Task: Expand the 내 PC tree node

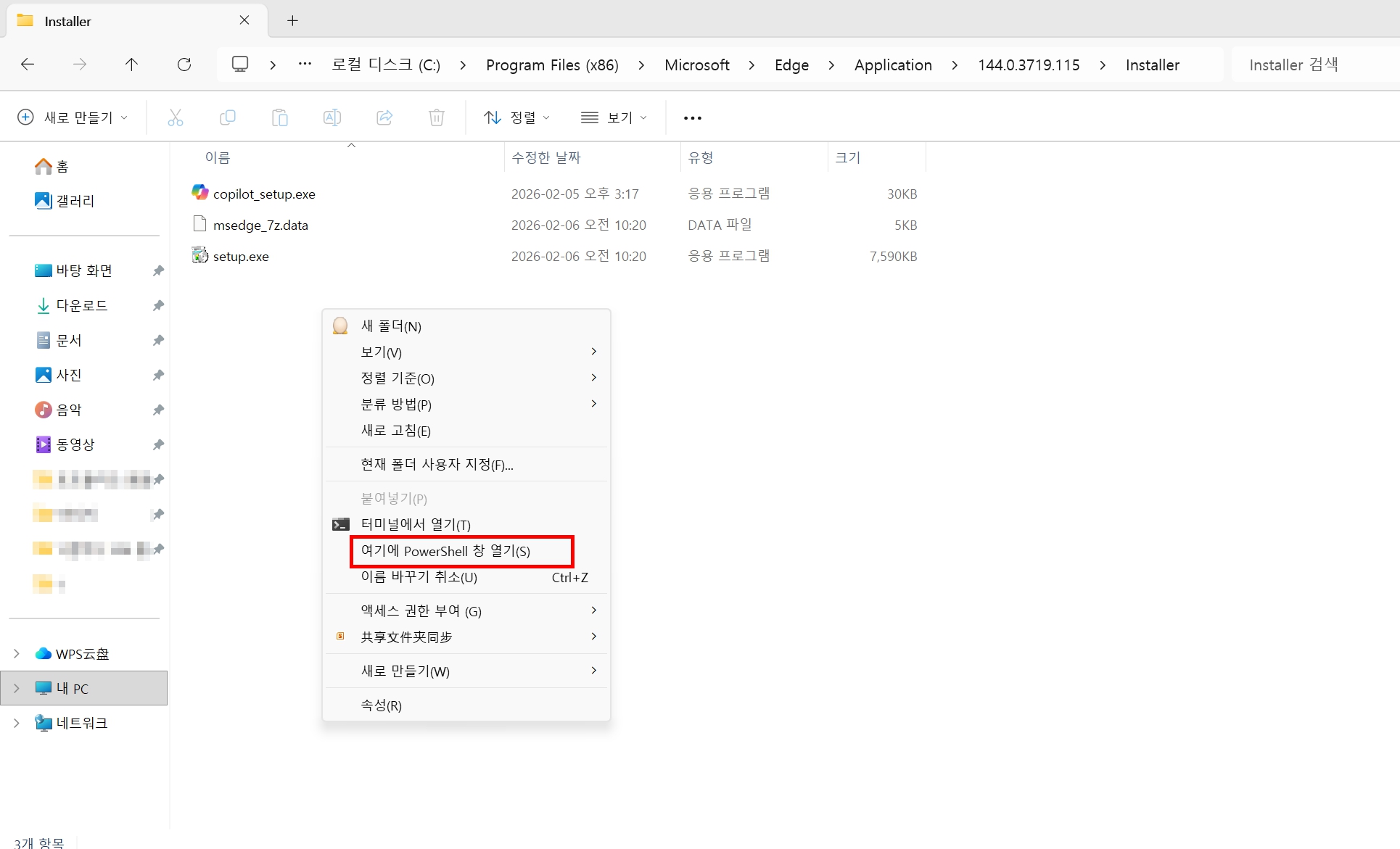Action: pyautogui.click(x=17, y=687)
